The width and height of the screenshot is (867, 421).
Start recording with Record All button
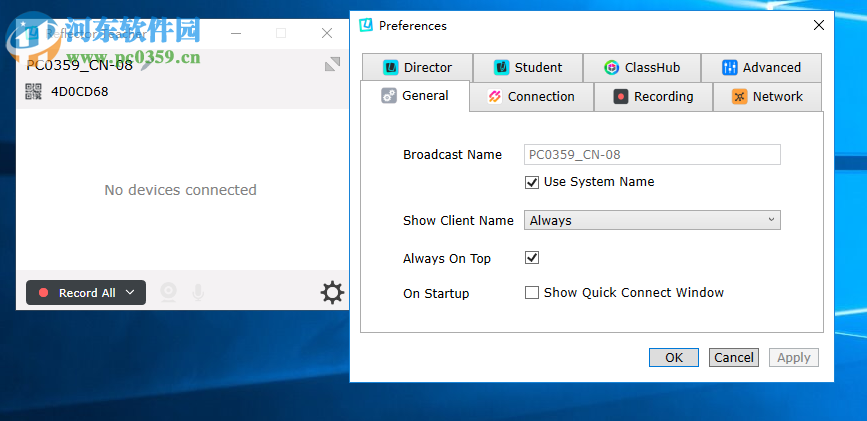86,293
